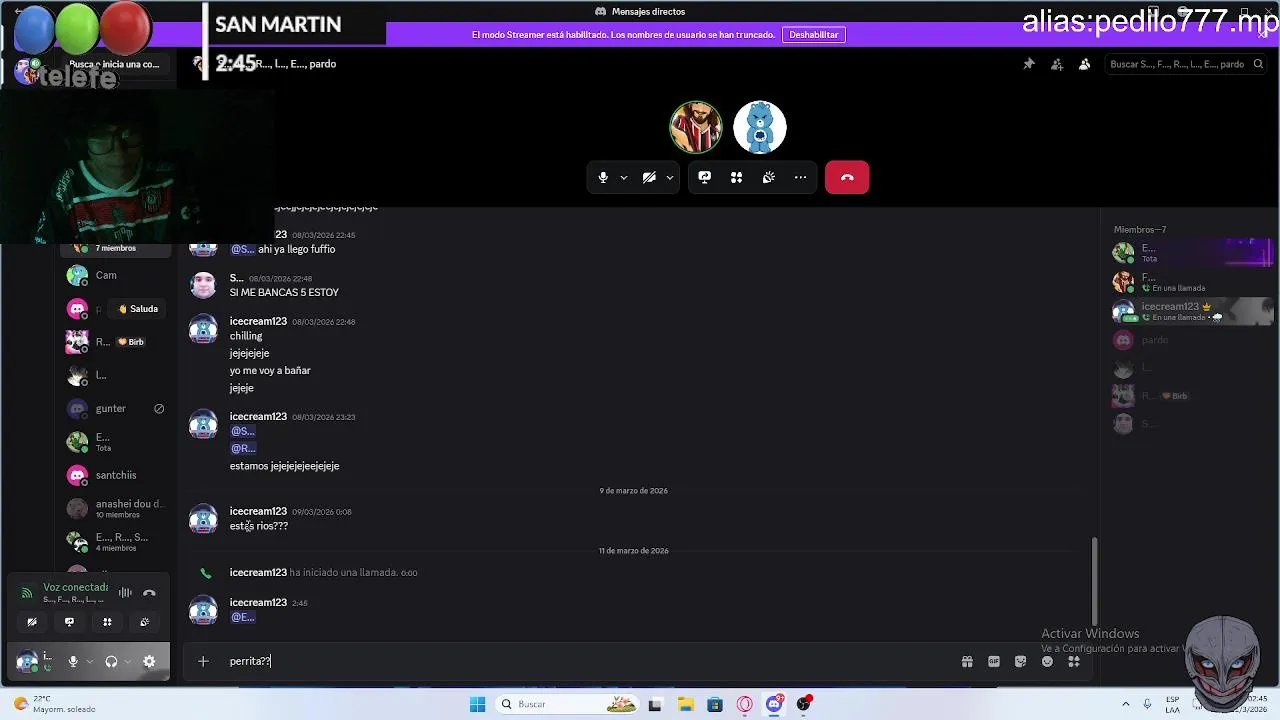Click Windows taskbar Buscar search box
The height and width of the screenshot is (720, 1280).
tap(569, 704)
